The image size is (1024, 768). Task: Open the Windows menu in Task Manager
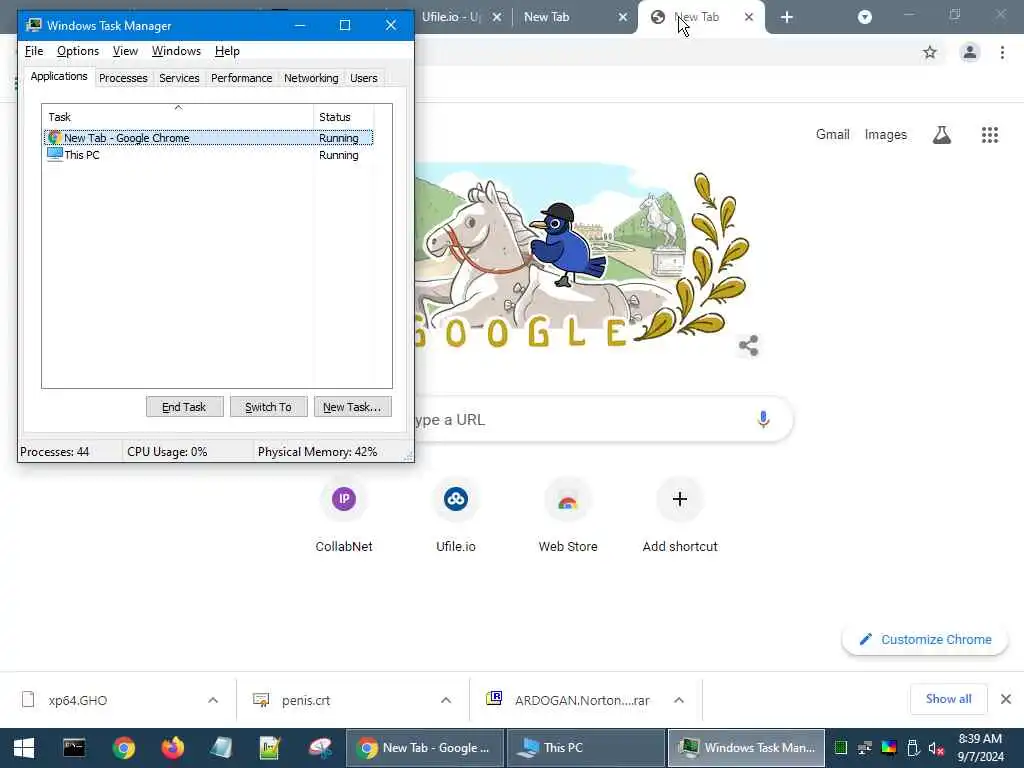coord(176,51)
